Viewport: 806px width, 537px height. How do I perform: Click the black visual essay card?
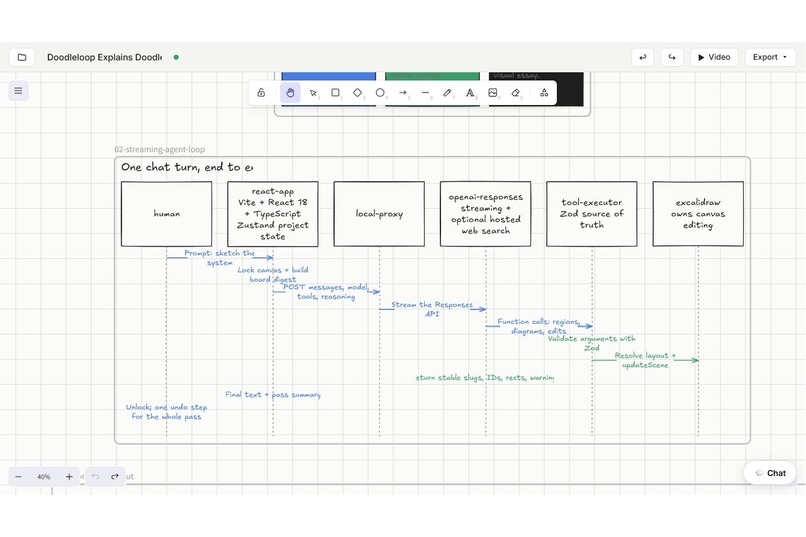[570, 89]
